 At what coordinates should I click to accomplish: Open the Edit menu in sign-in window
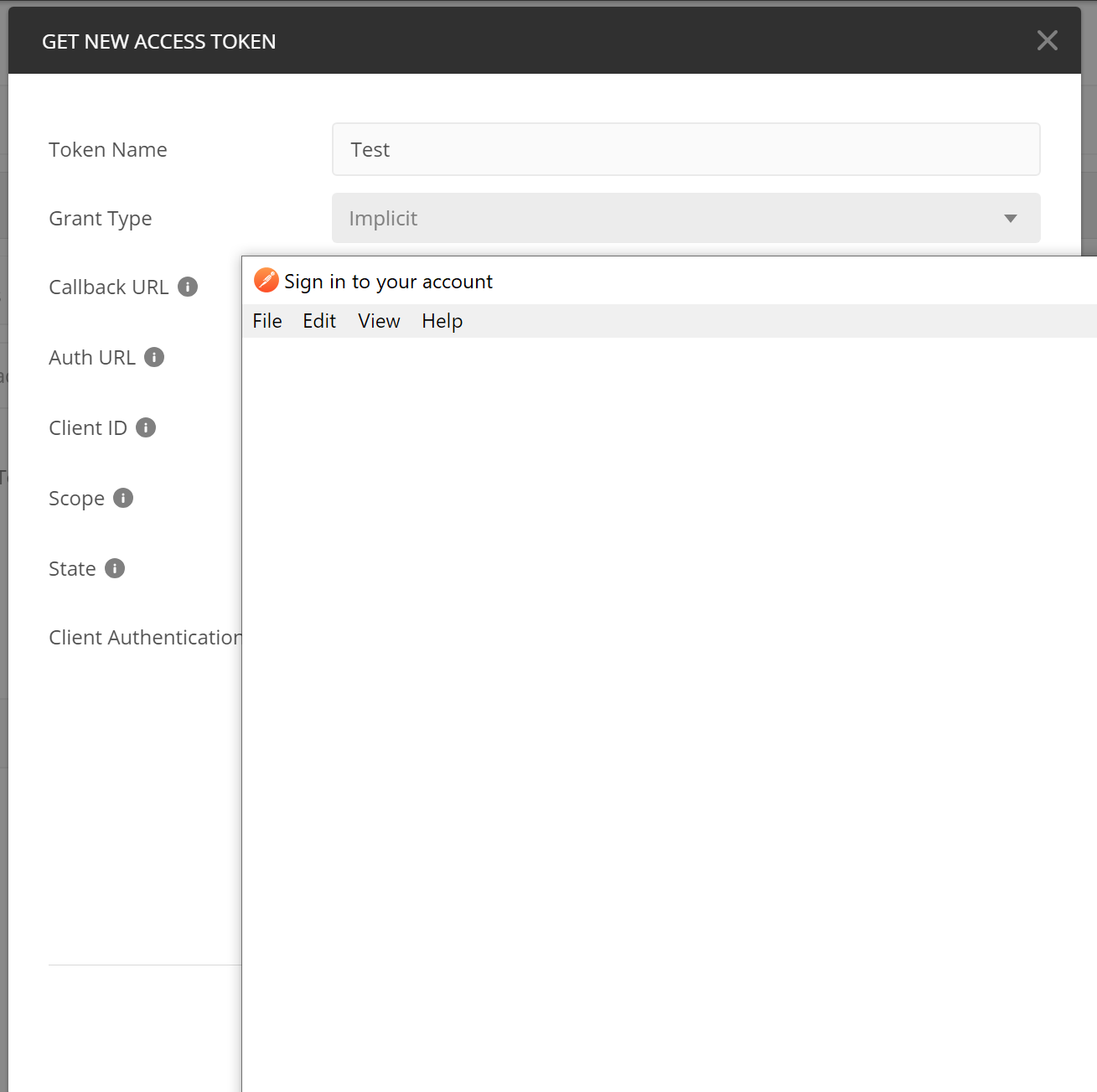point(319,321)
